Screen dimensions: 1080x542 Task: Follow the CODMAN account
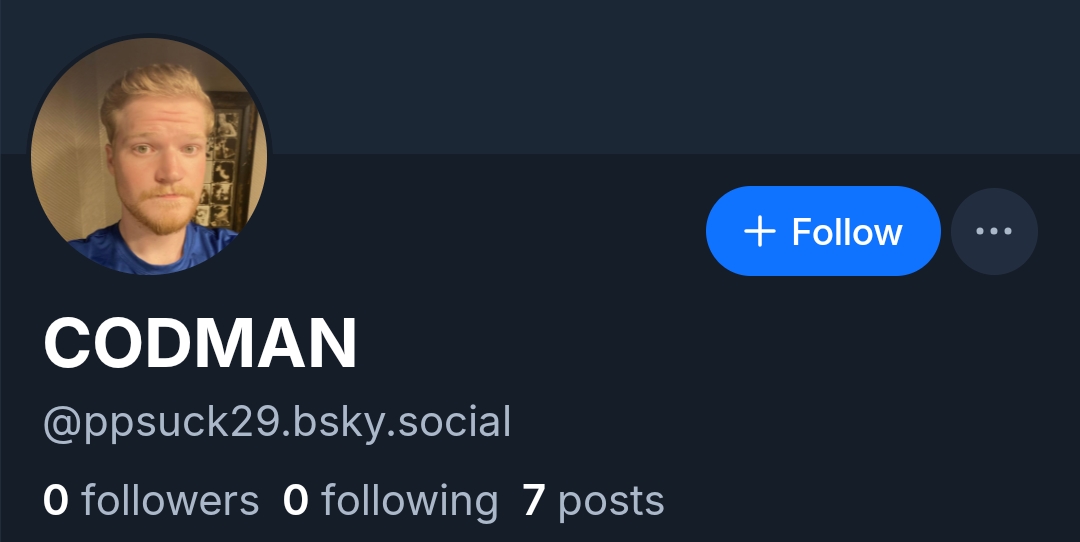(x=823, y=231)
